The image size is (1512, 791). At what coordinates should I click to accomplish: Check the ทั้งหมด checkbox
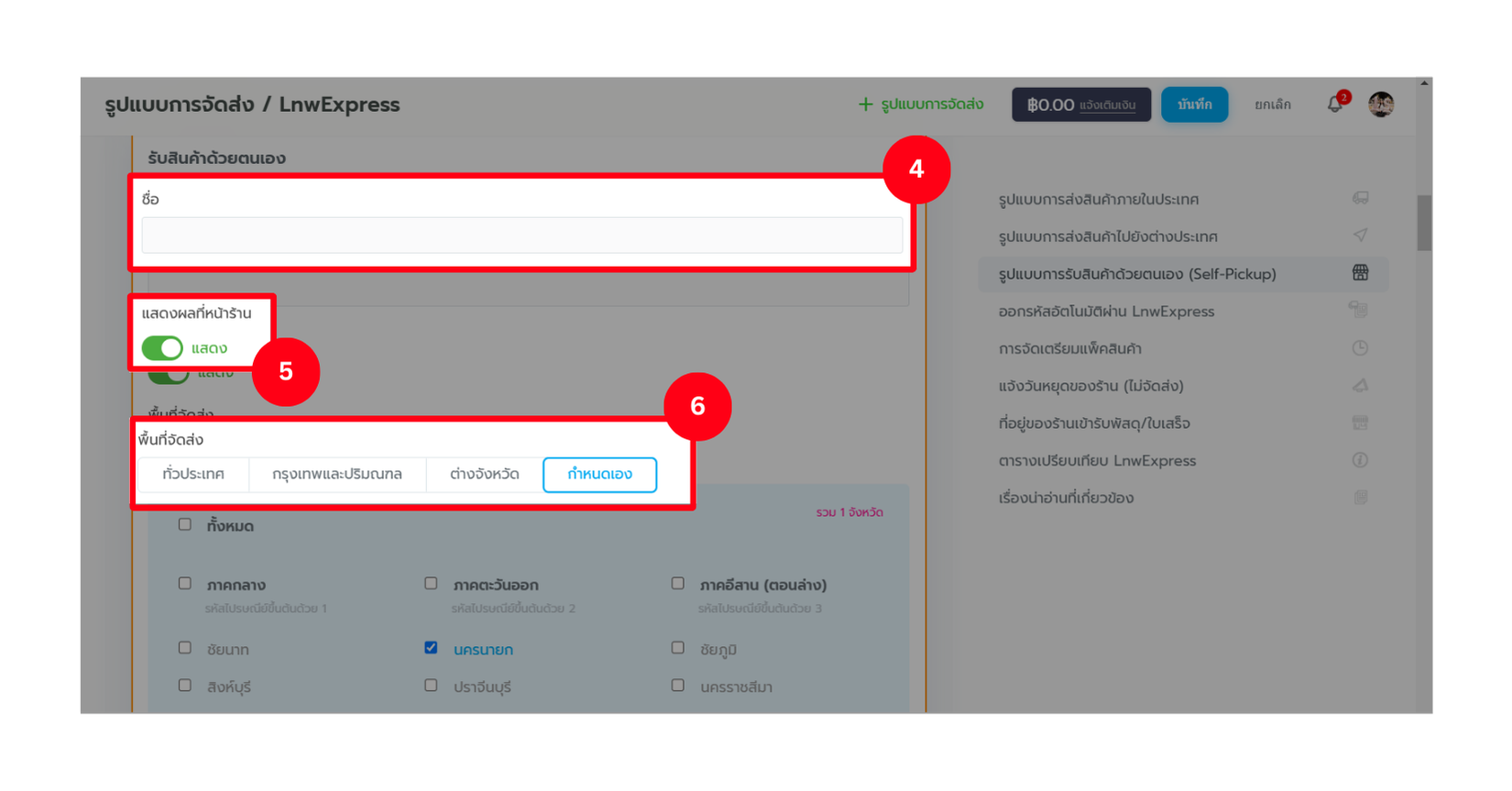point(185,525)
